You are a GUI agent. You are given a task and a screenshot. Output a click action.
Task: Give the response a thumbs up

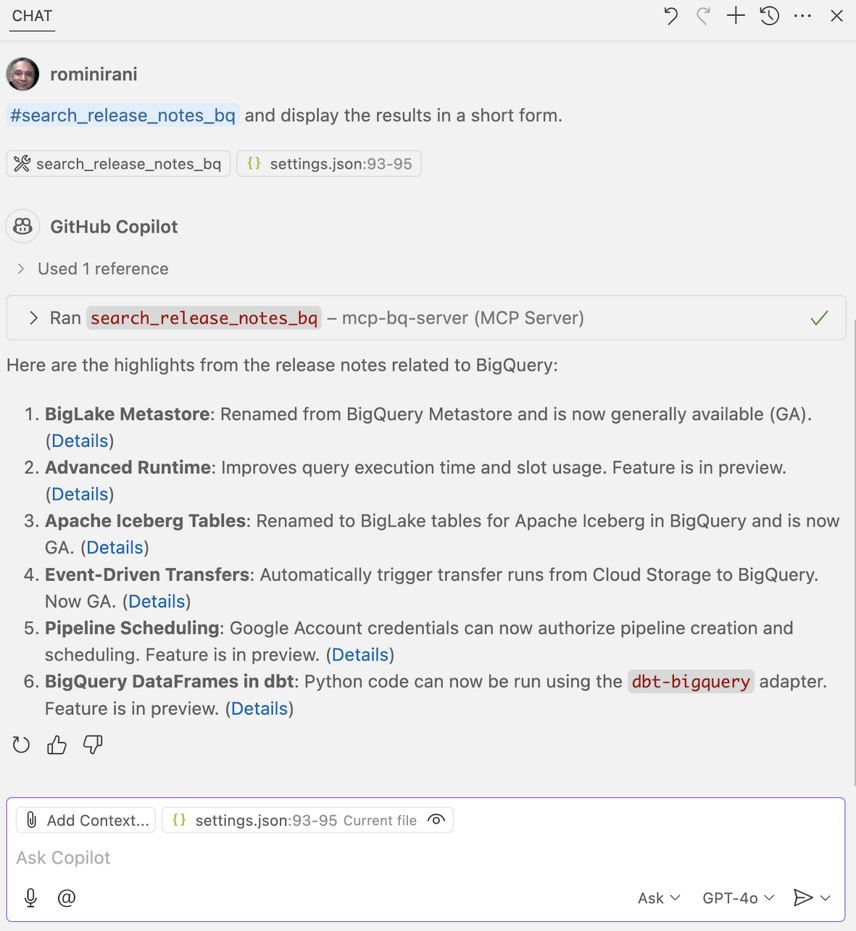click(x=56, y=744)
